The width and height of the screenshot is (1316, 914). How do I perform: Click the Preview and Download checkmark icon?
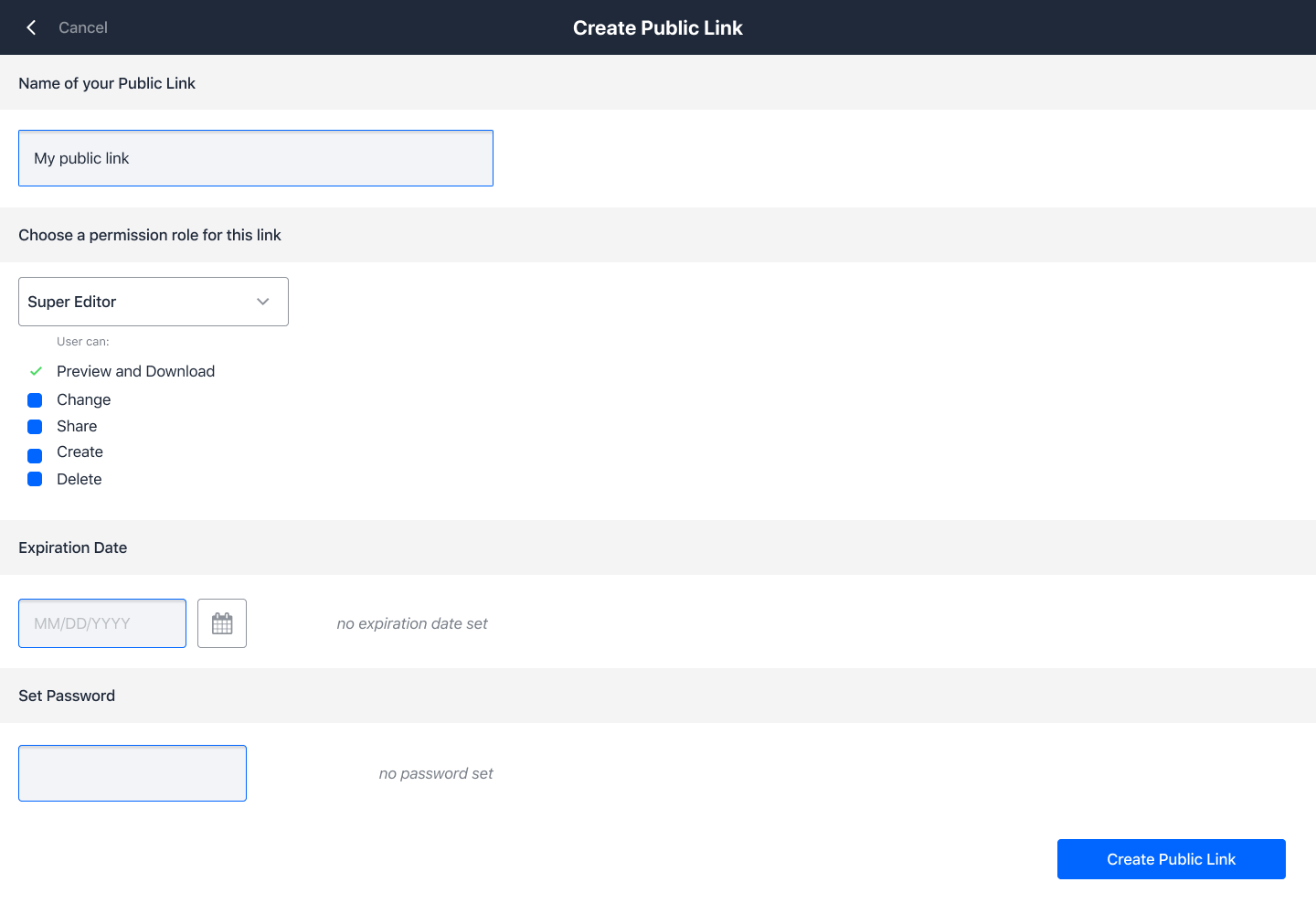pyautogui.click(x=36, y=371)
